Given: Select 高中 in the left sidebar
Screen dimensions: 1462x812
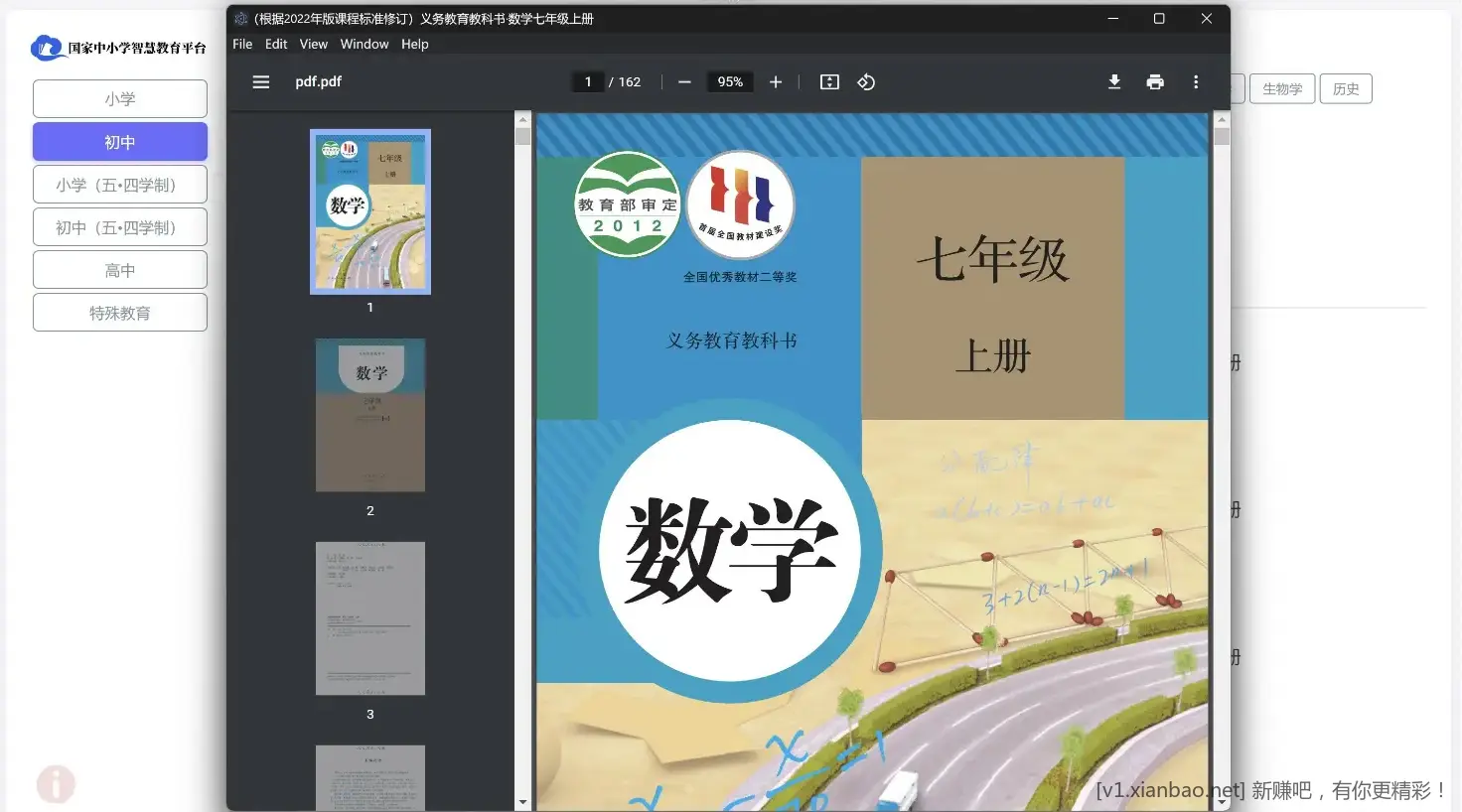Looking at the screenshot, I should [119, 269].
